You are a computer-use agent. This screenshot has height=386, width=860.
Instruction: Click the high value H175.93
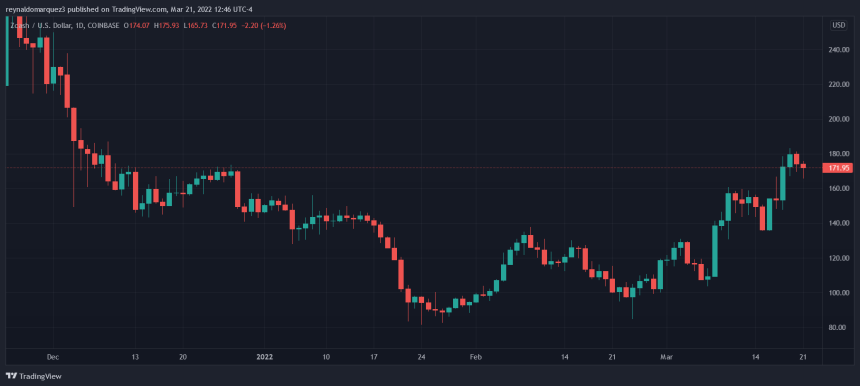(166, 26)
